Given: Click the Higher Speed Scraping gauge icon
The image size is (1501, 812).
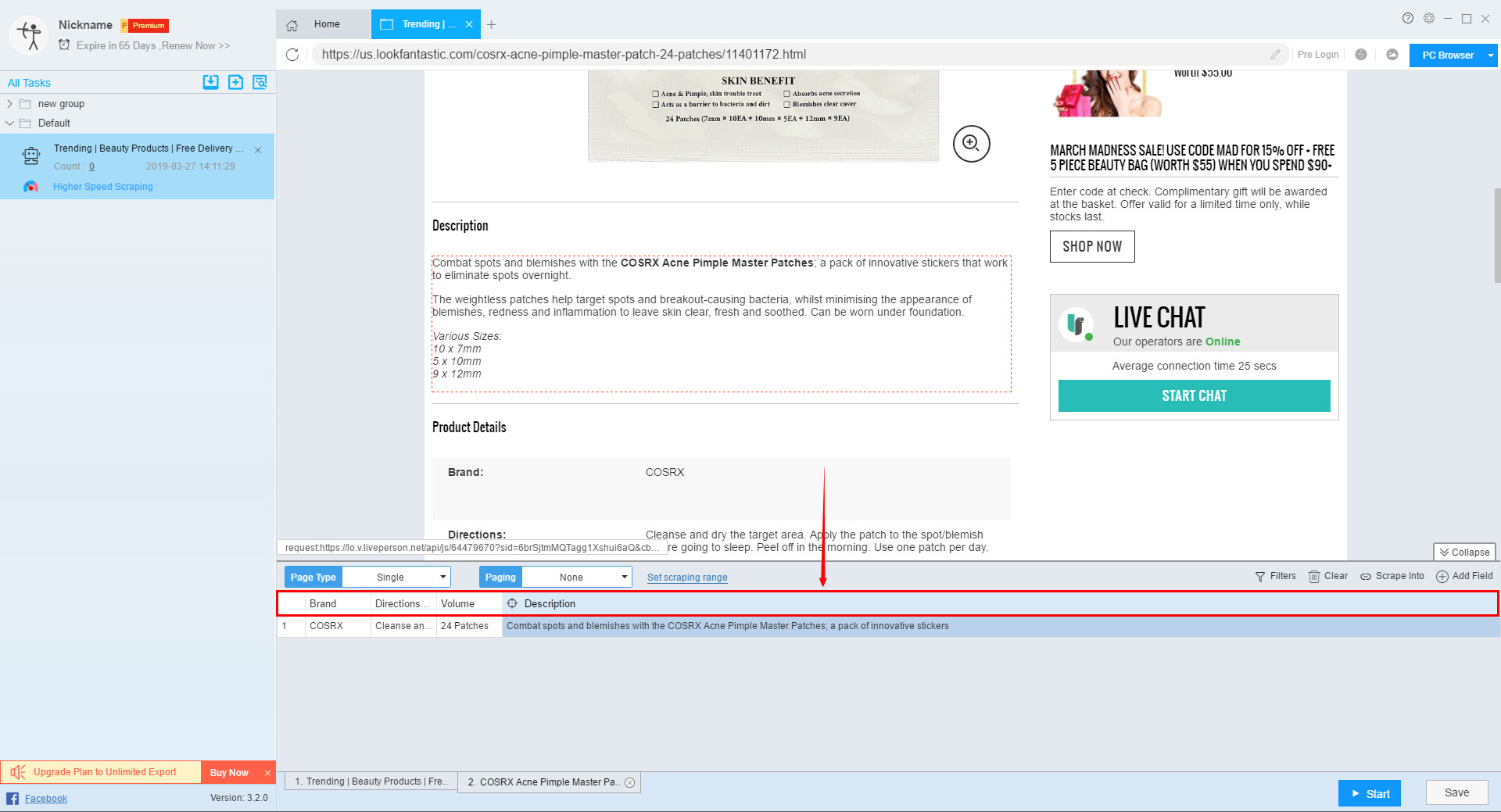Looking at the screenshot, I should [30, 187].
